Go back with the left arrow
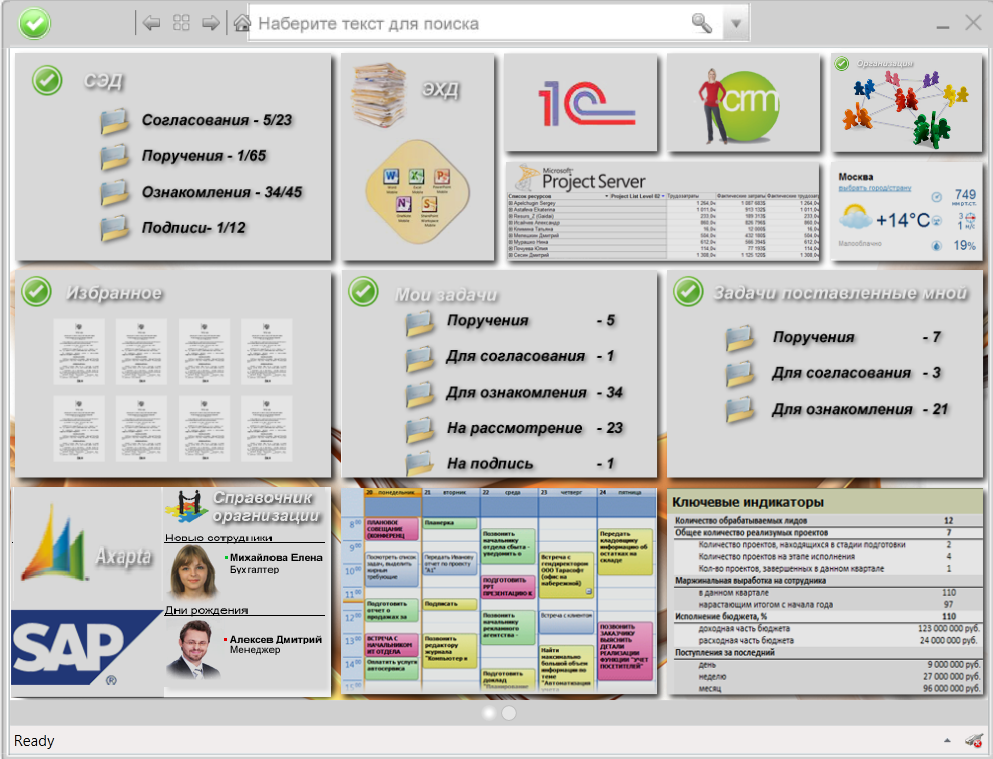The height and width of the screenshot is (759, 993). point(152,23)
